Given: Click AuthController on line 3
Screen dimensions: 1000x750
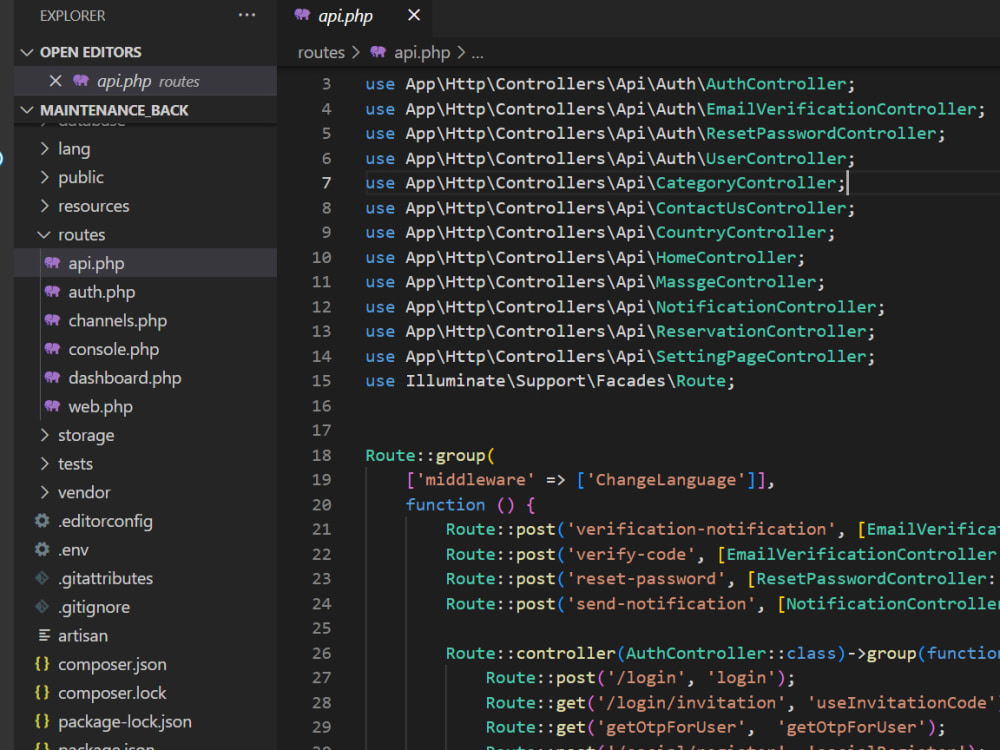Looking at the screenshot, I should click(x=776, y=84).
